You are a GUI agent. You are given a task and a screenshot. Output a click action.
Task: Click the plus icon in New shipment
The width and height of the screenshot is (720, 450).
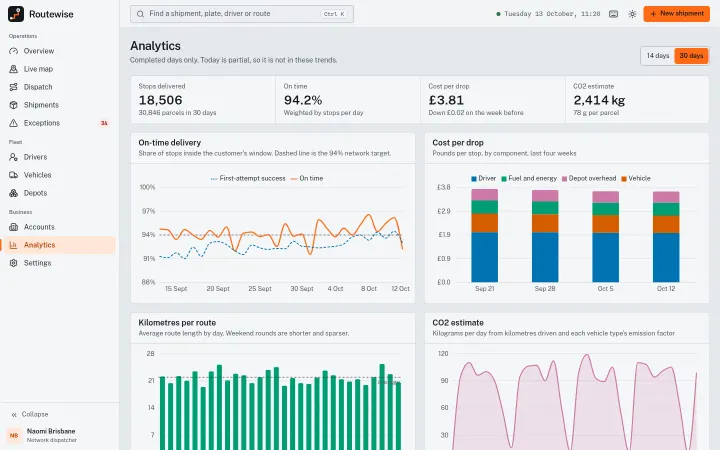[653, 14]
